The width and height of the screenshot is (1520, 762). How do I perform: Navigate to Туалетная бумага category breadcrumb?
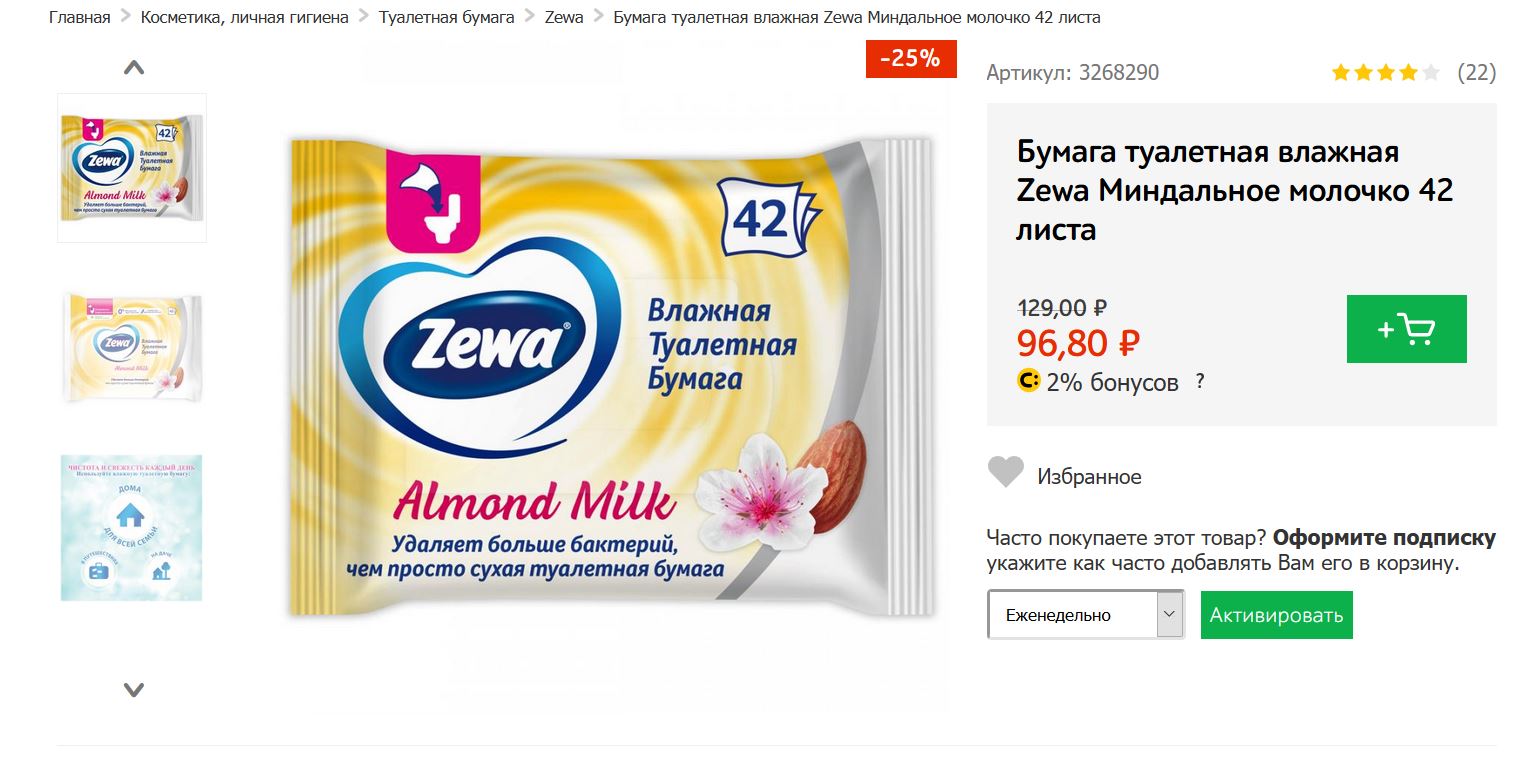click(446, 17)
